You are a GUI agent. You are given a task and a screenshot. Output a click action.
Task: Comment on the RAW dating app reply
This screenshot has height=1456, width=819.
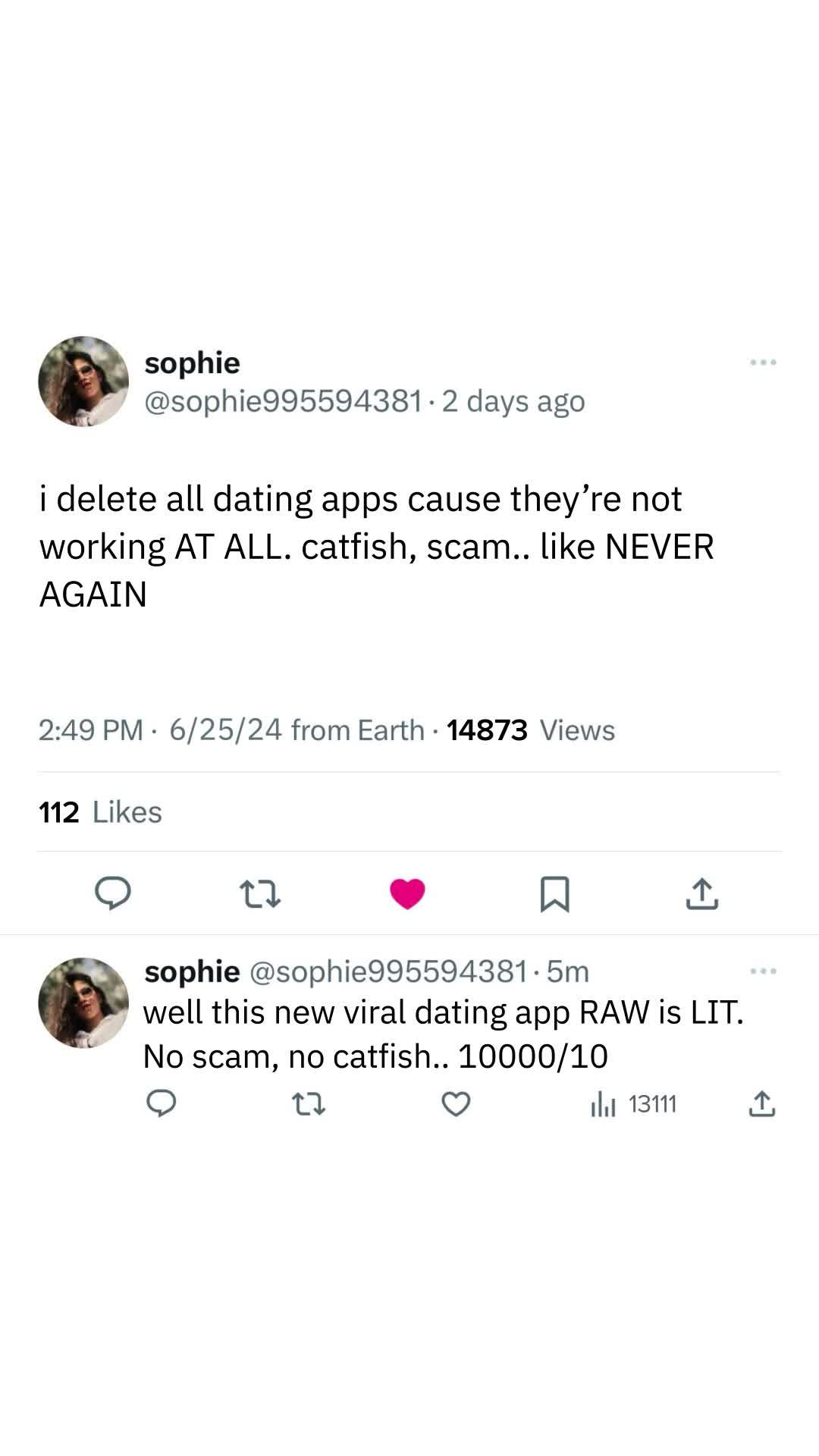click(x=161, y=1104)
